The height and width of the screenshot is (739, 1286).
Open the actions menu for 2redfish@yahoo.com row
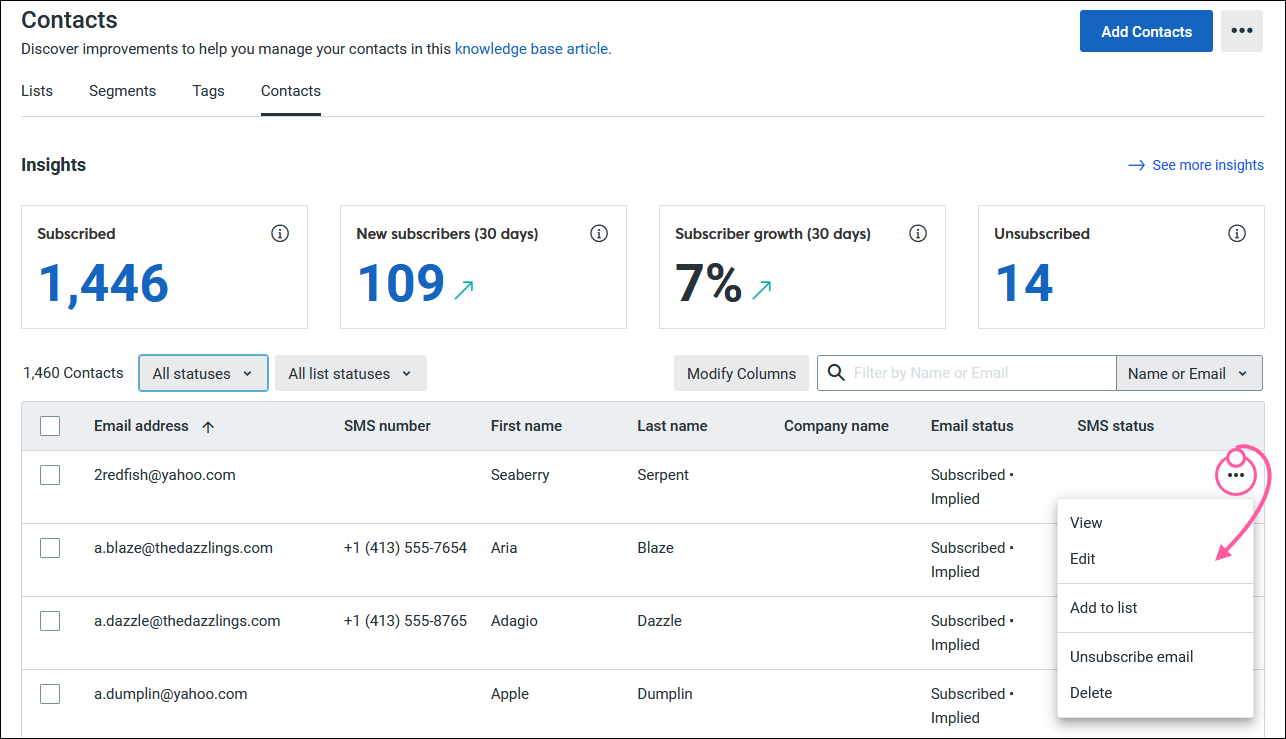point(1237,475)
